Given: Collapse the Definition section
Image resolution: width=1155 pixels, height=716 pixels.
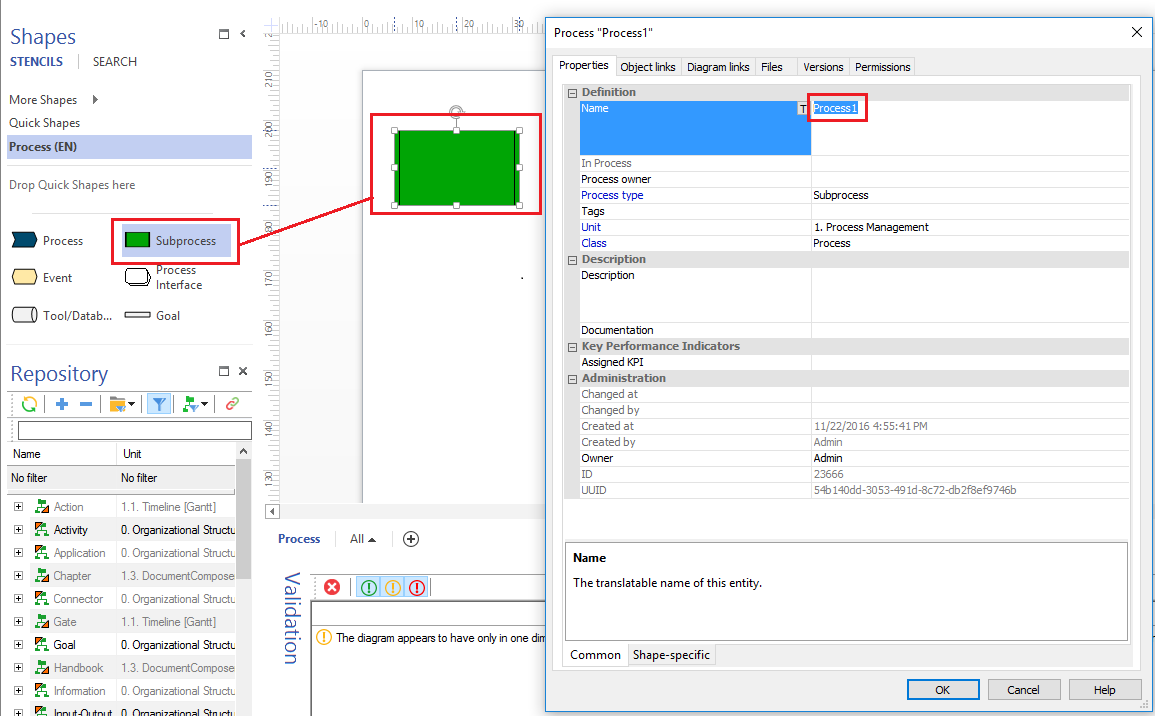Looking at the screenshot, I should tap(572, 93).
